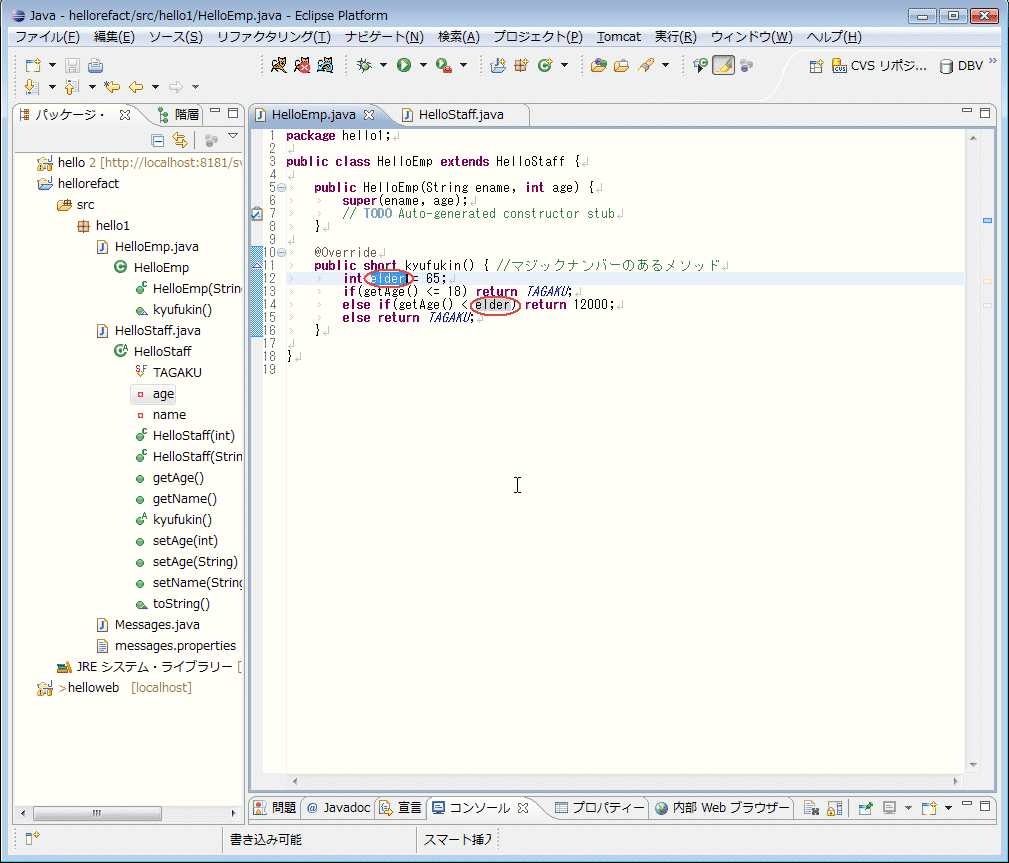Select messages.properties file

tap(166, 646)
